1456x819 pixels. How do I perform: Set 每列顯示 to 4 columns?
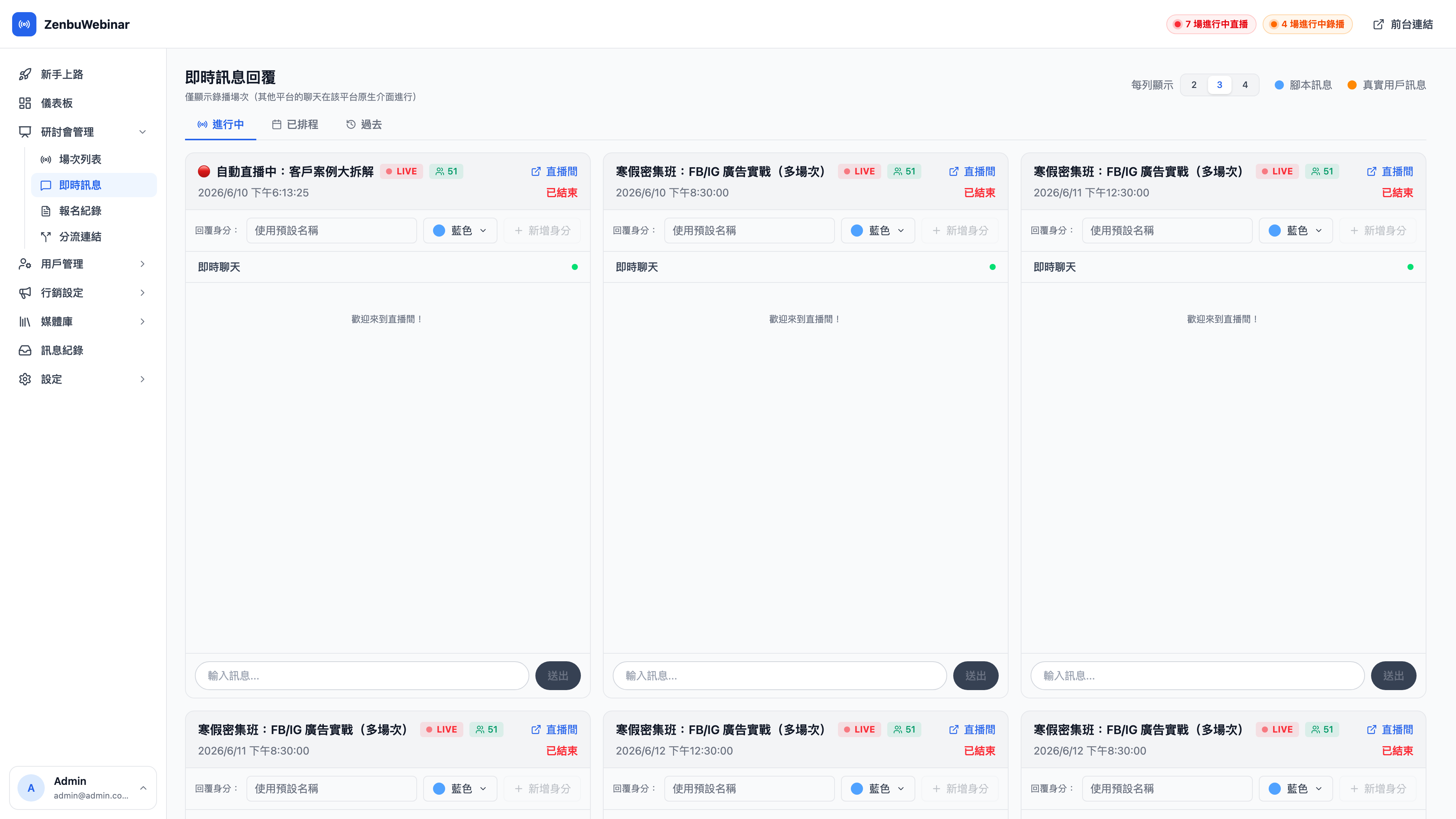point(1245,85)
